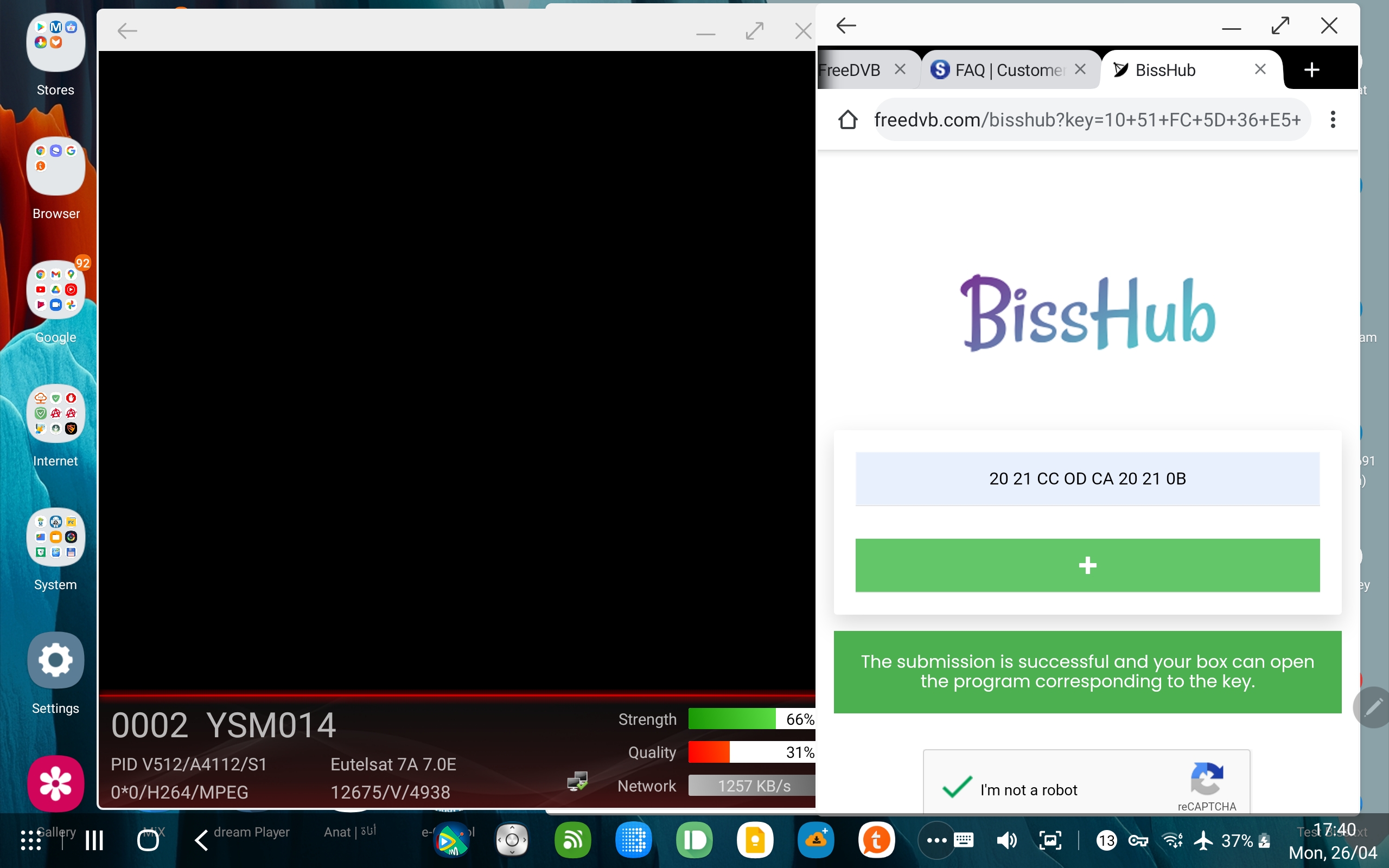The image size is (1389, 868).
Task: Click the Network speed bar
Action: [751, 786]
